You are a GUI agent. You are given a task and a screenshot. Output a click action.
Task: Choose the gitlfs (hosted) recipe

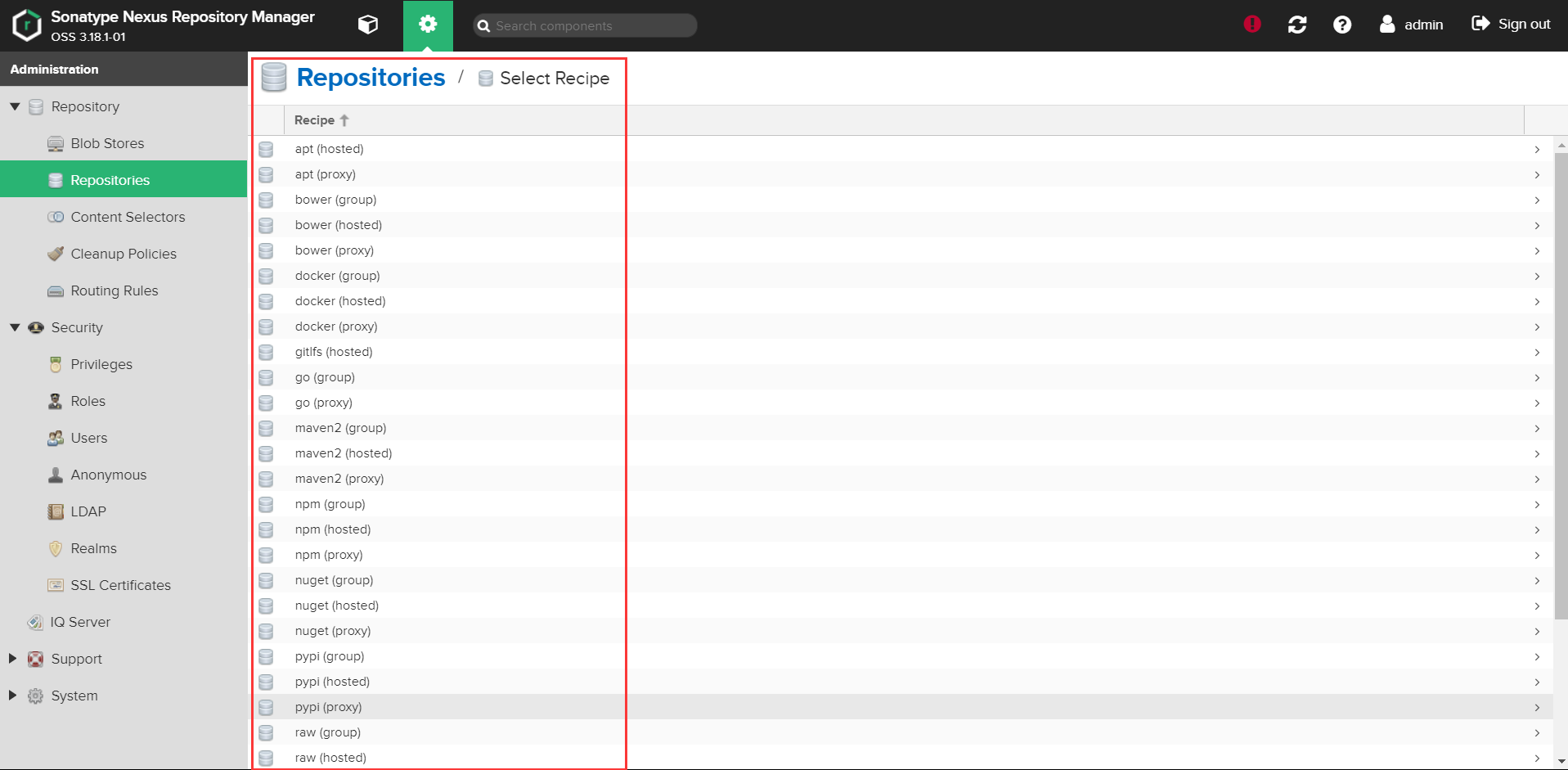(901, 352)
